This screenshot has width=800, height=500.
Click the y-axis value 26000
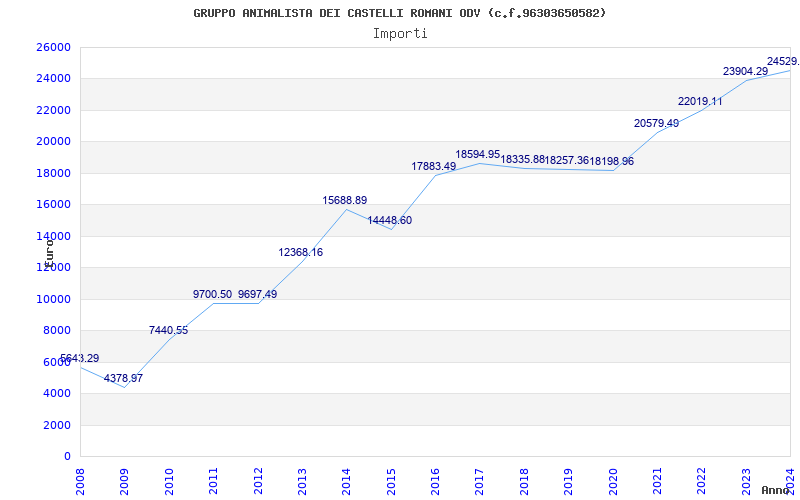point(53,47)
